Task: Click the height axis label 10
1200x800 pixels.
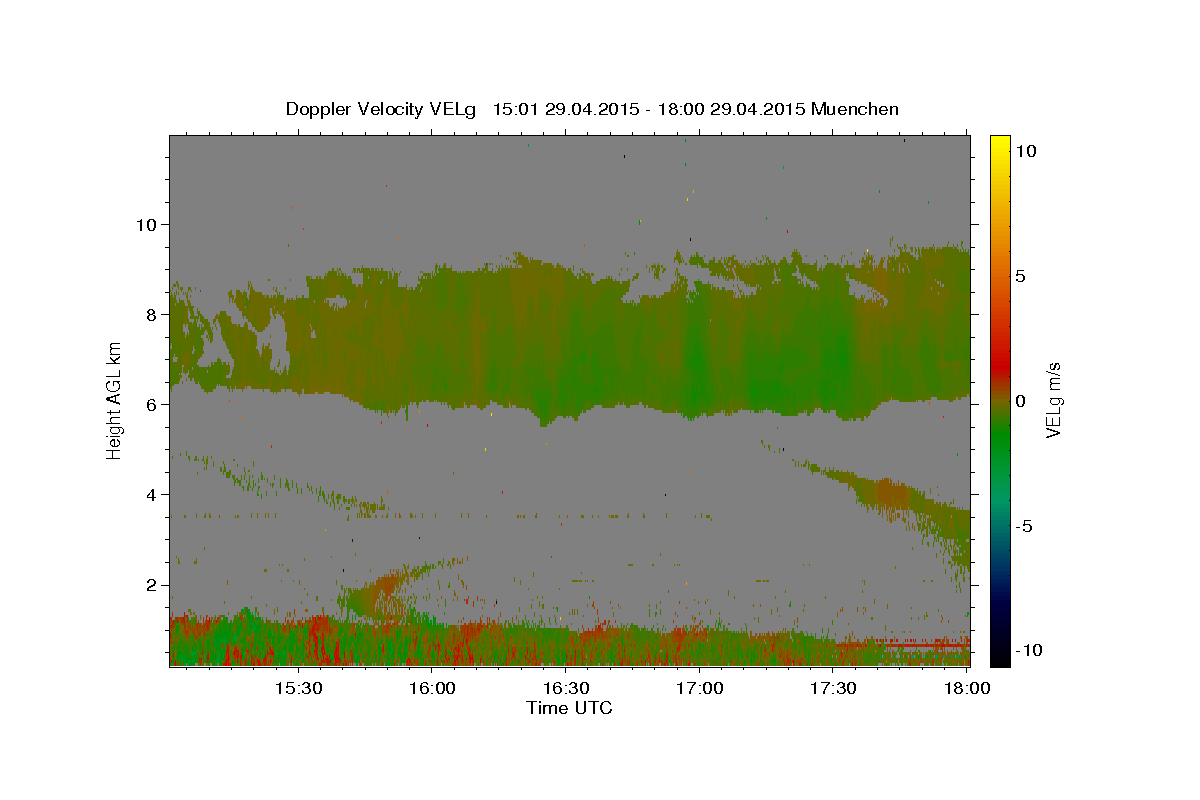Action: (148, 224)
